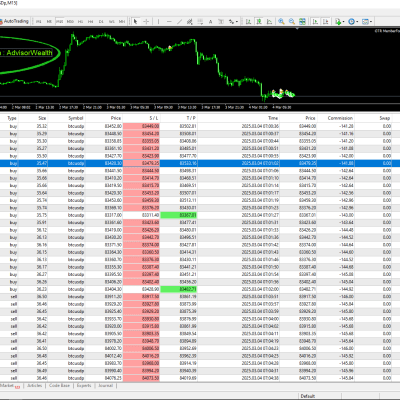Open the chart templates dropdown
The width and height of the screenshot is (400, 400).
click(x=367, y=22)
